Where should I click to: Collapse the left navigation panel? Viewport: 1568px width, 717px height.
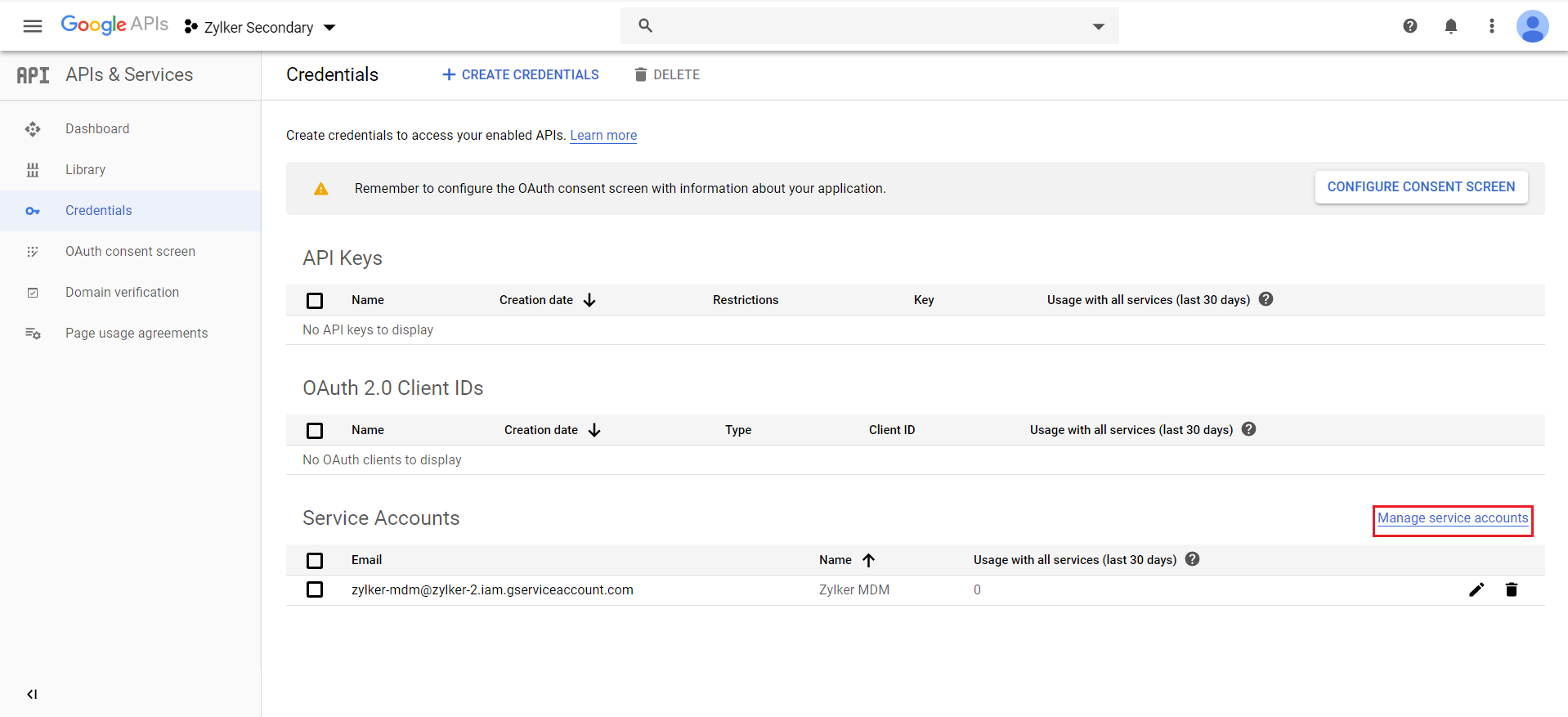point(32,694)
